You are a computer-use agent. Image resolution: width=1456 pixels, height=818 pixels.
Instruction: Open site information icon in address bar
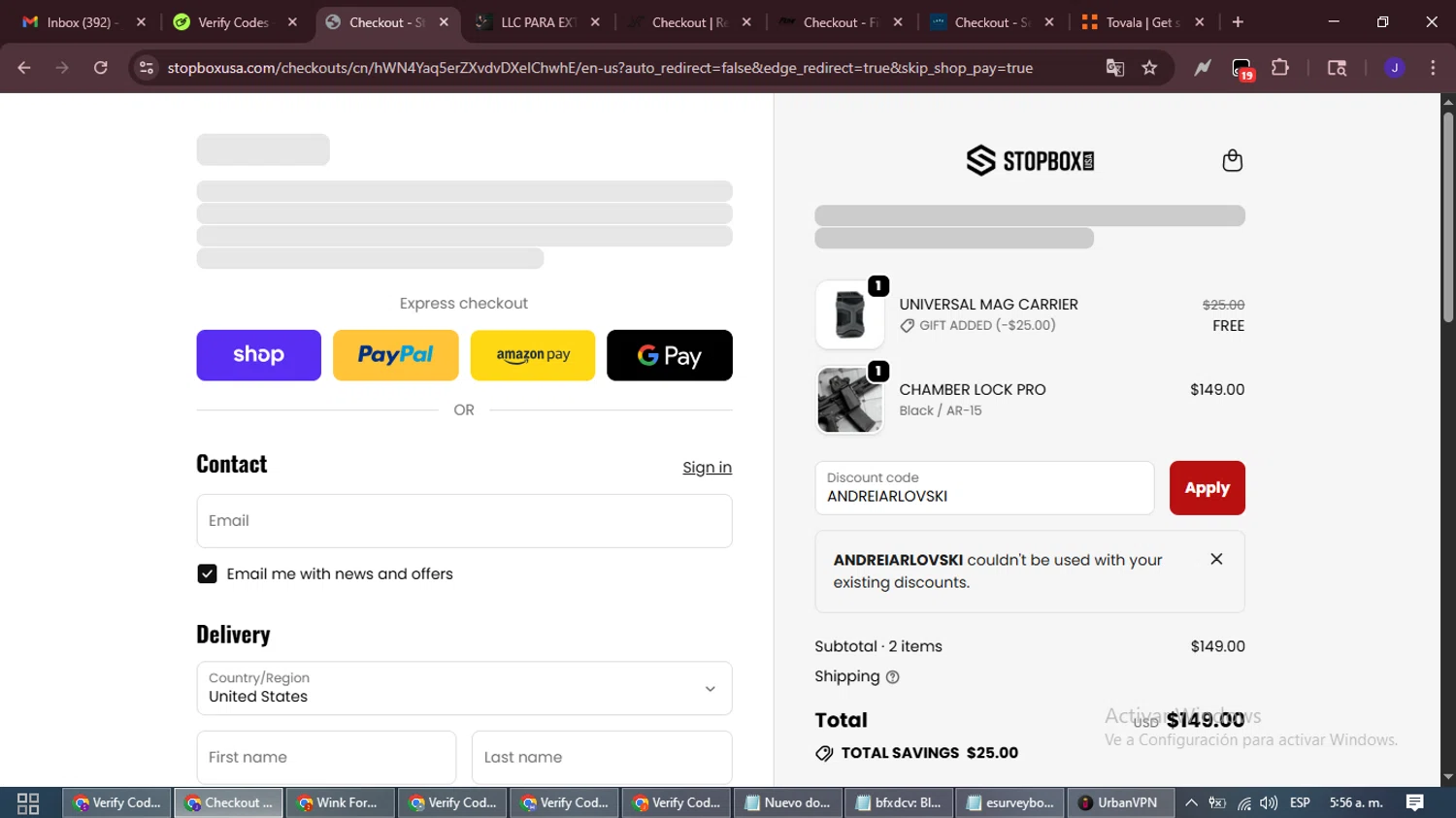pos(147,68)
